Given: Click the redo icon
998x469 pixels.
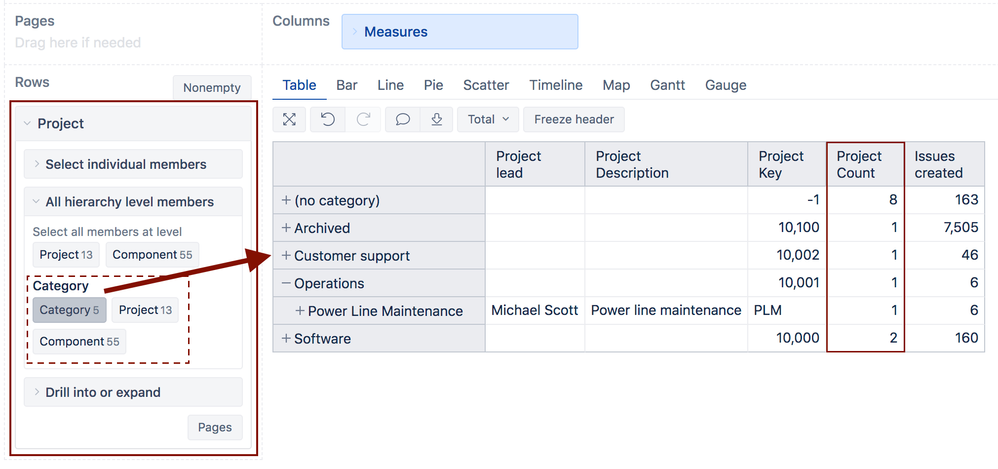Looking at the screenshot, I should [x=363, y=119].
